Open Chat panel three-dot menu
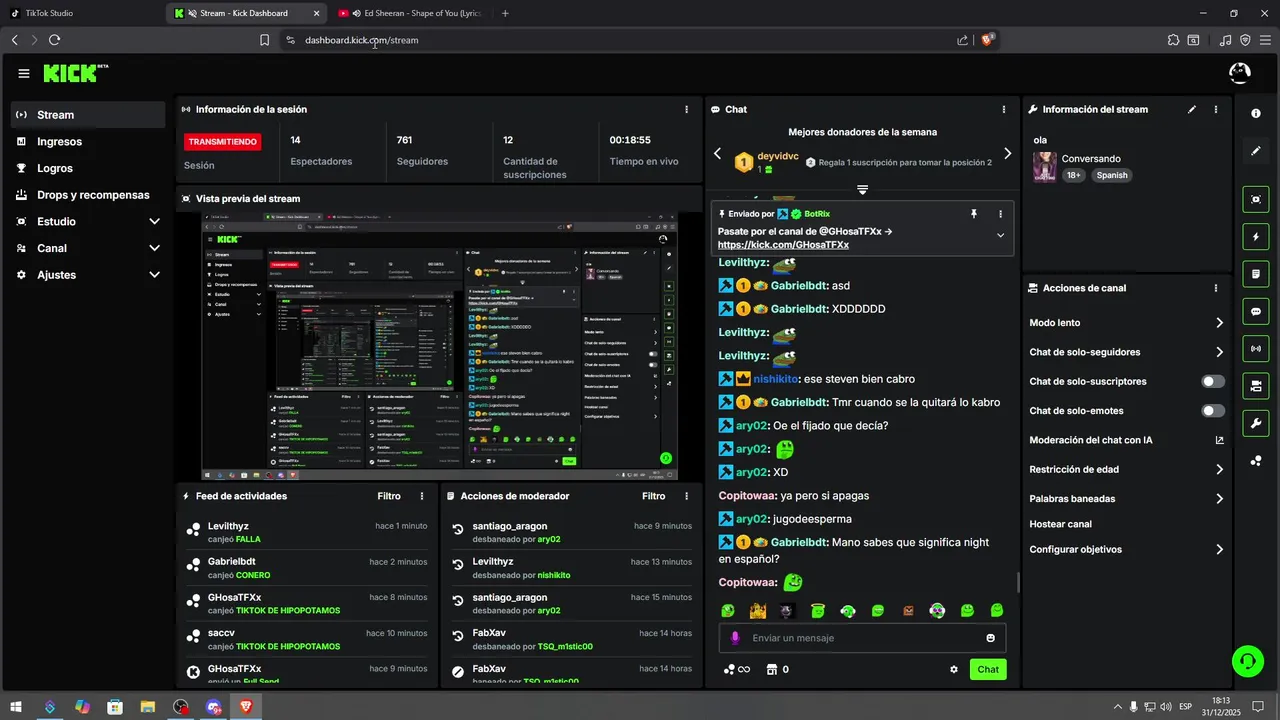 point(1004,109)
